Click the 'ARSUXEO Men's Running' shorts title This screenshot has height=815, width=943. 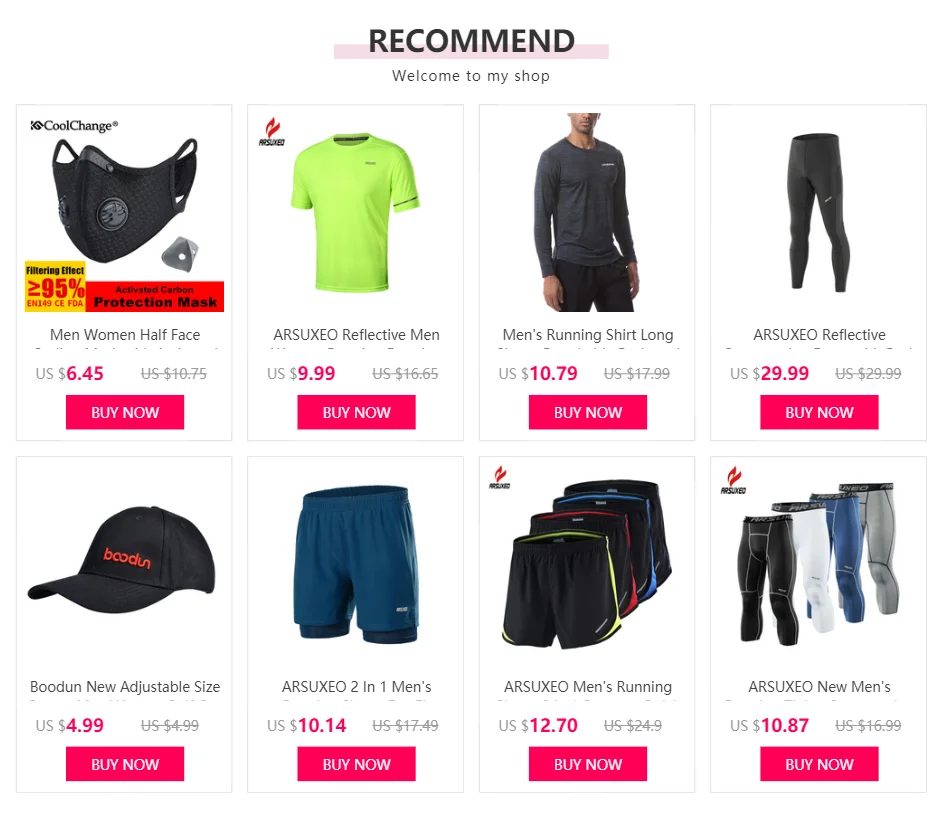click(588, 687)
